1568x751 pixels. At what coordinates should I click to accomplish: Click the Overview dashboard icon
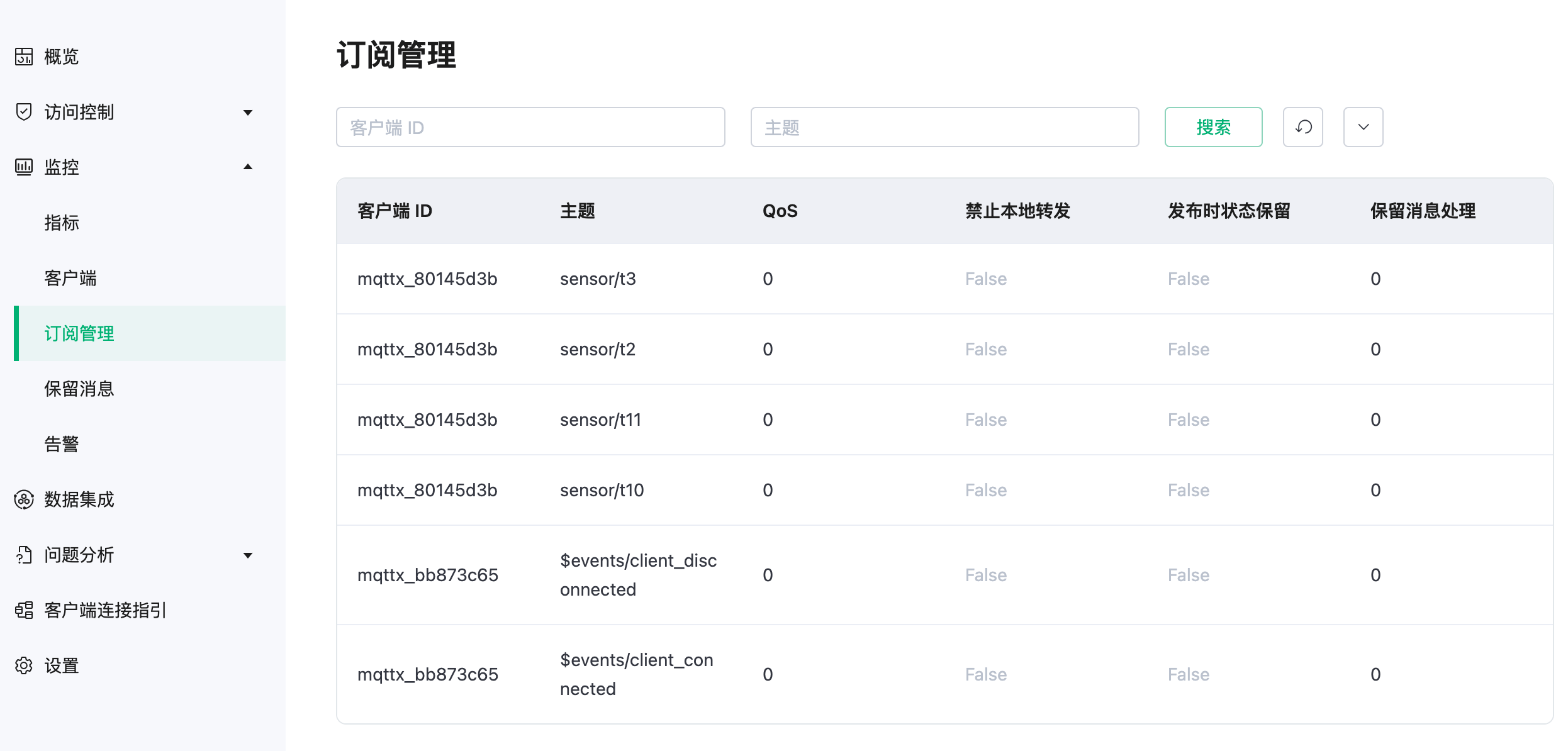click(24, 57)
